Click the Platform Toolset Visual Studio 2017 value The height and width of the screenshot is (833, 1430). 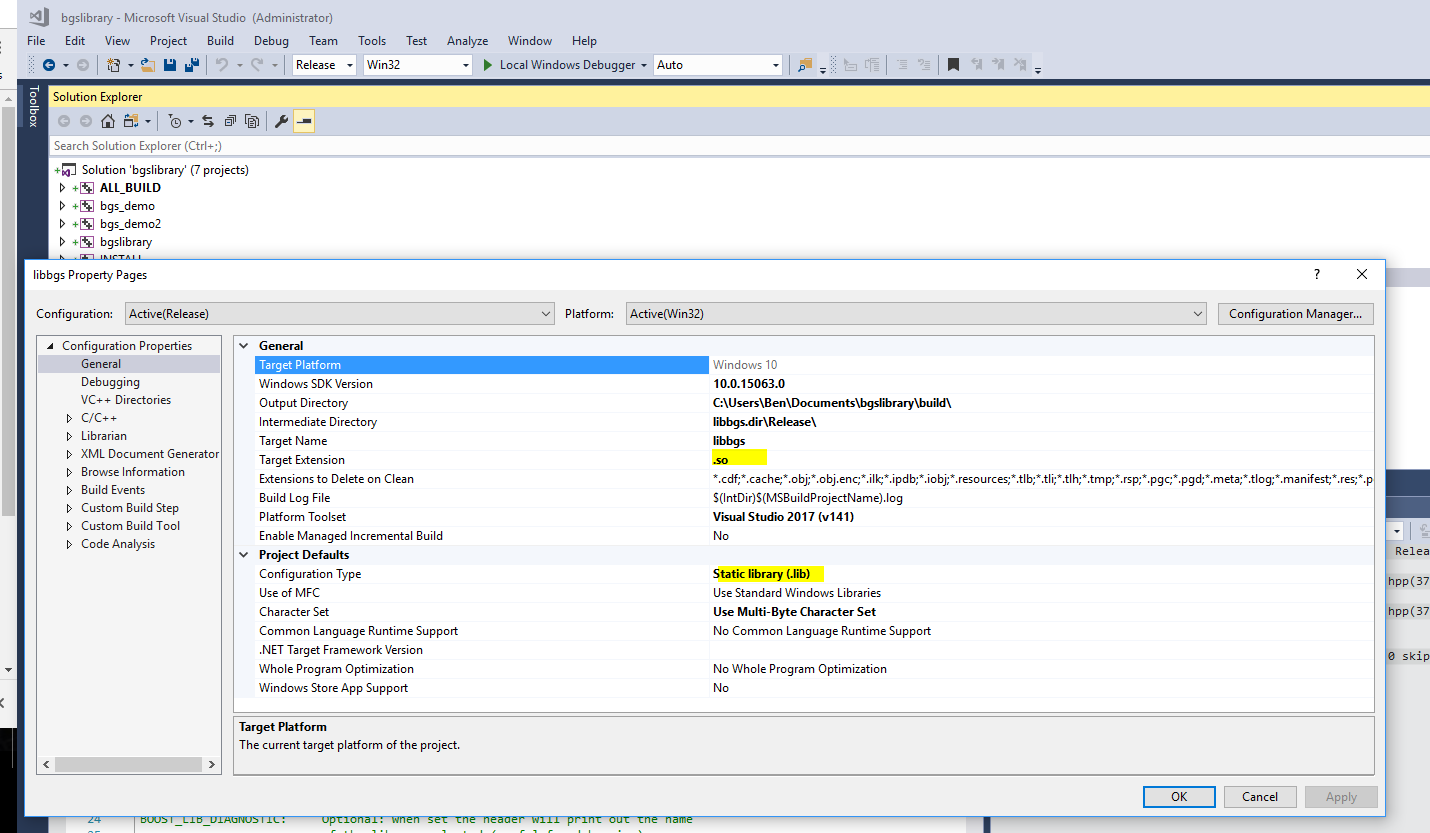pyautogui.click(x=783, y=517)
